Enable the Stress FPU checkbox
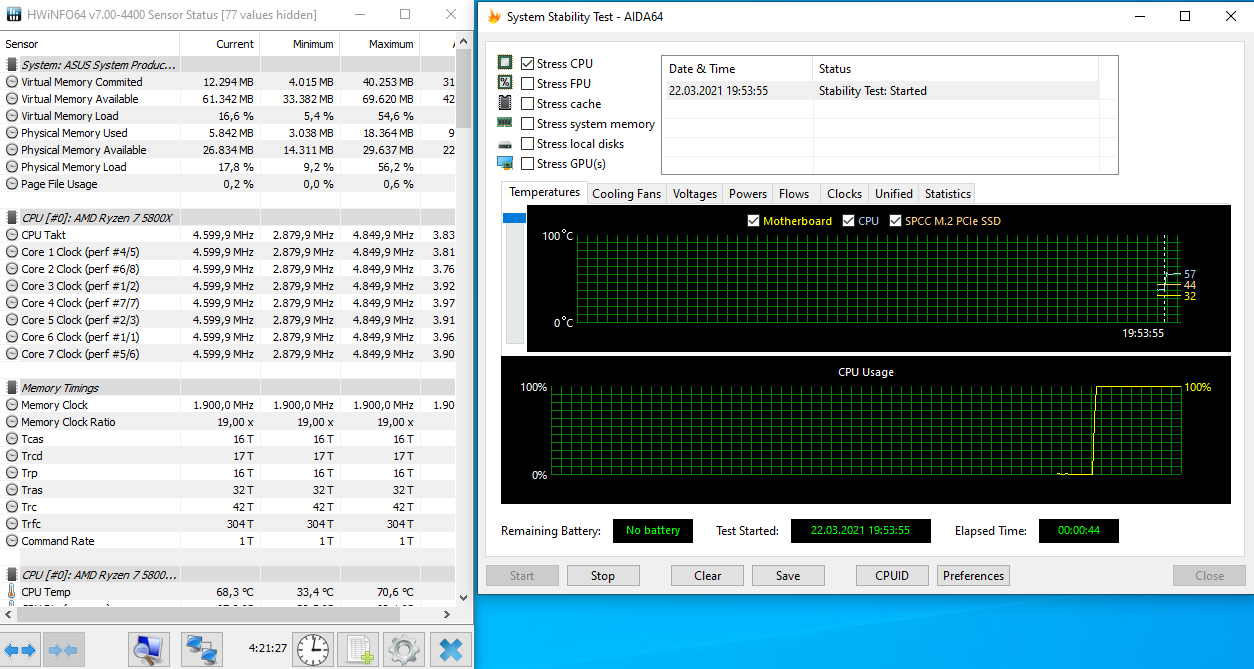Image resolution: width=1254 pixels, height=669 pixels. 527,83
